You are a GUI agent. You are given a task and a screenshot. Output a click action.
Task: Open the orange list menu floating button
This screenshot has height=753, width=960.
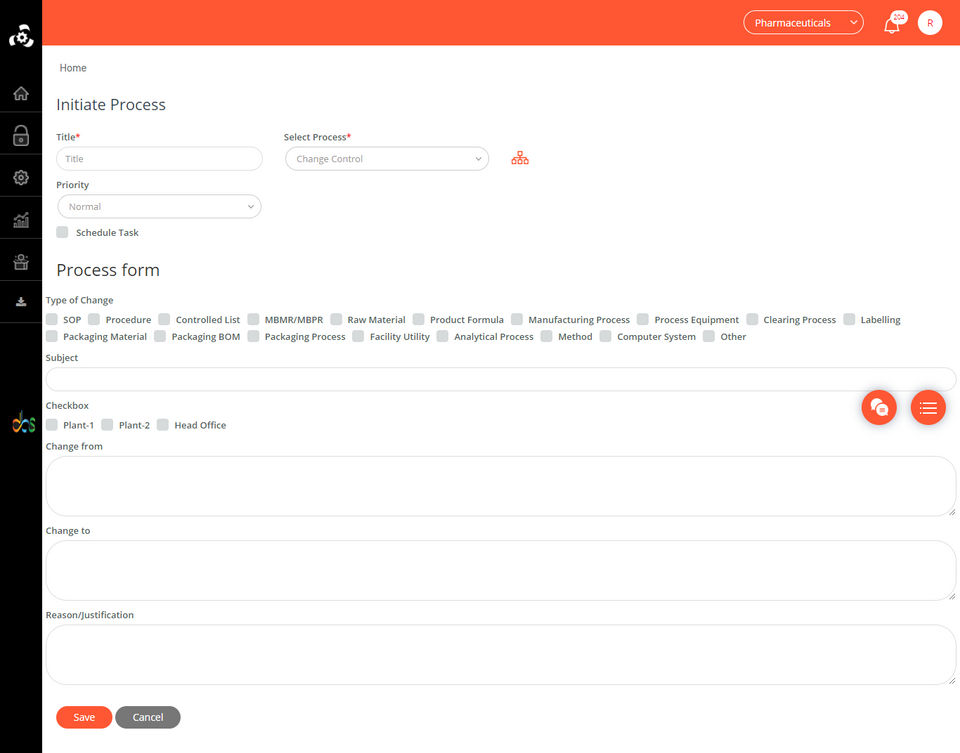coord(928,408)
